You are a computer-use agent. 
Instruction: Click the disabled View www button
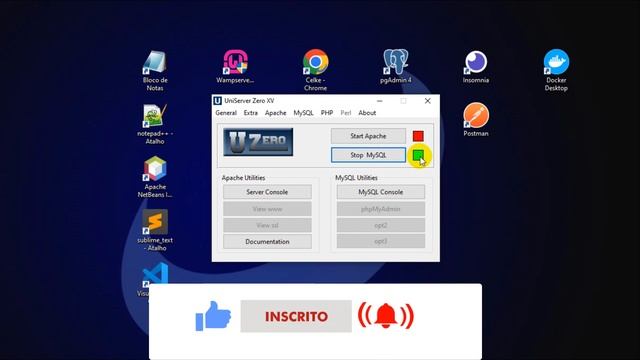point(267,209)
